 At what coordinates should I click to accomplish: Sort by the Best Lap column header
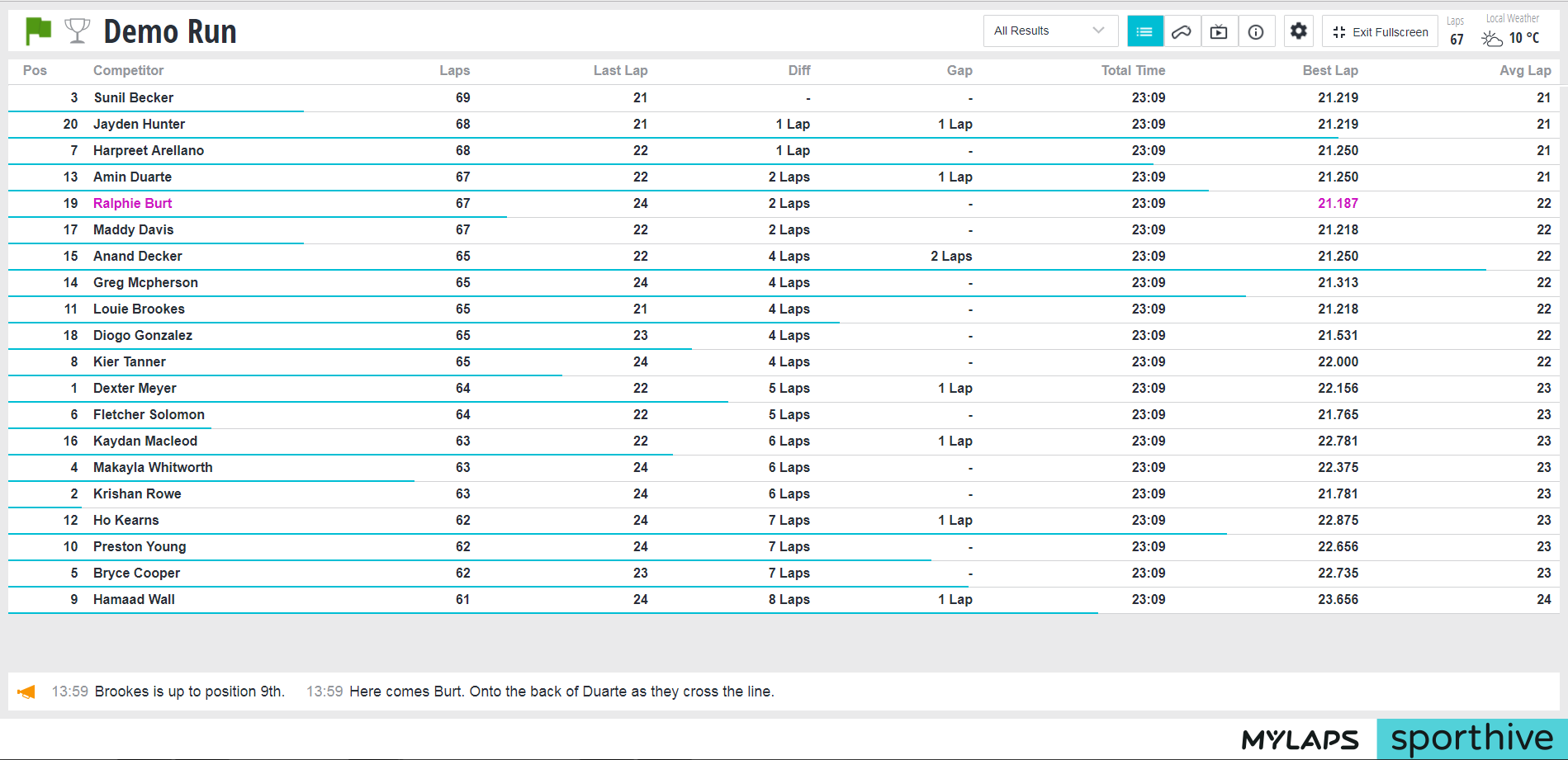pos(1329,71)
